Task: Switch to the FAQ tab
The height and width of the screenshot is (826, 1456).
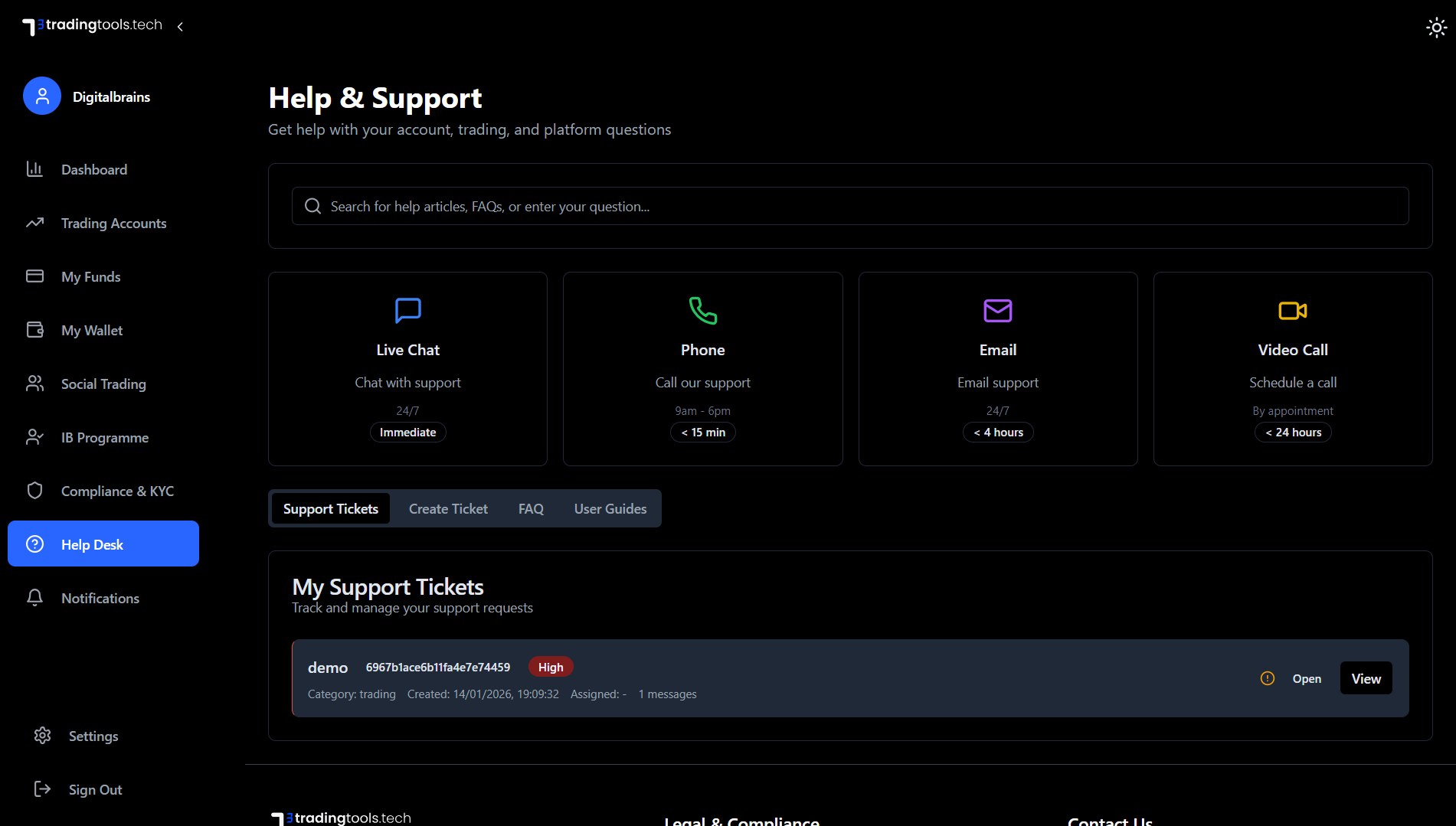Action: click(x=531, y=509)
